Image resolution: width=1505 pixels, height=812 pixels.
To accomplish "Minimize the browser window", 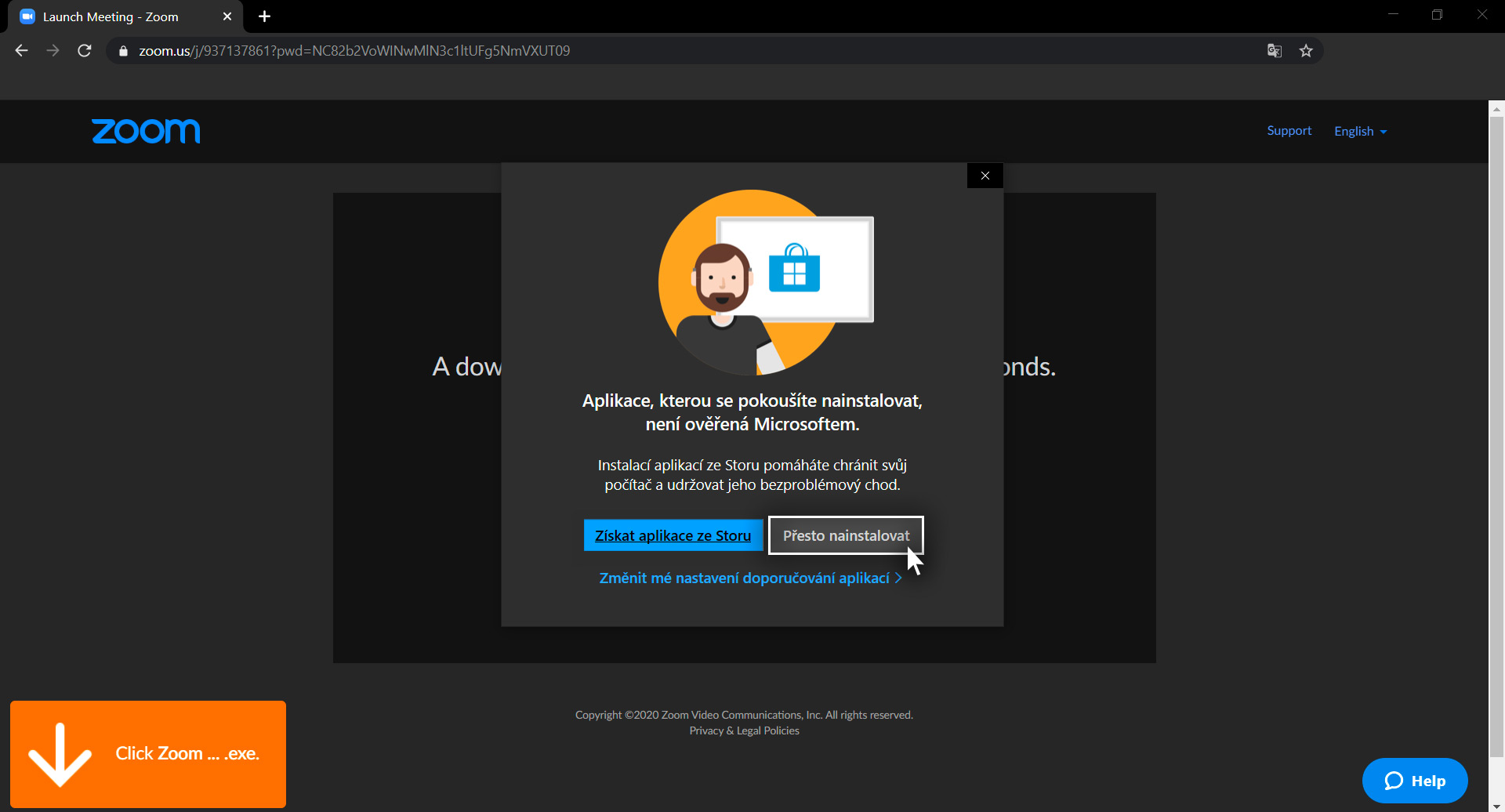I will pos(1393,15).
